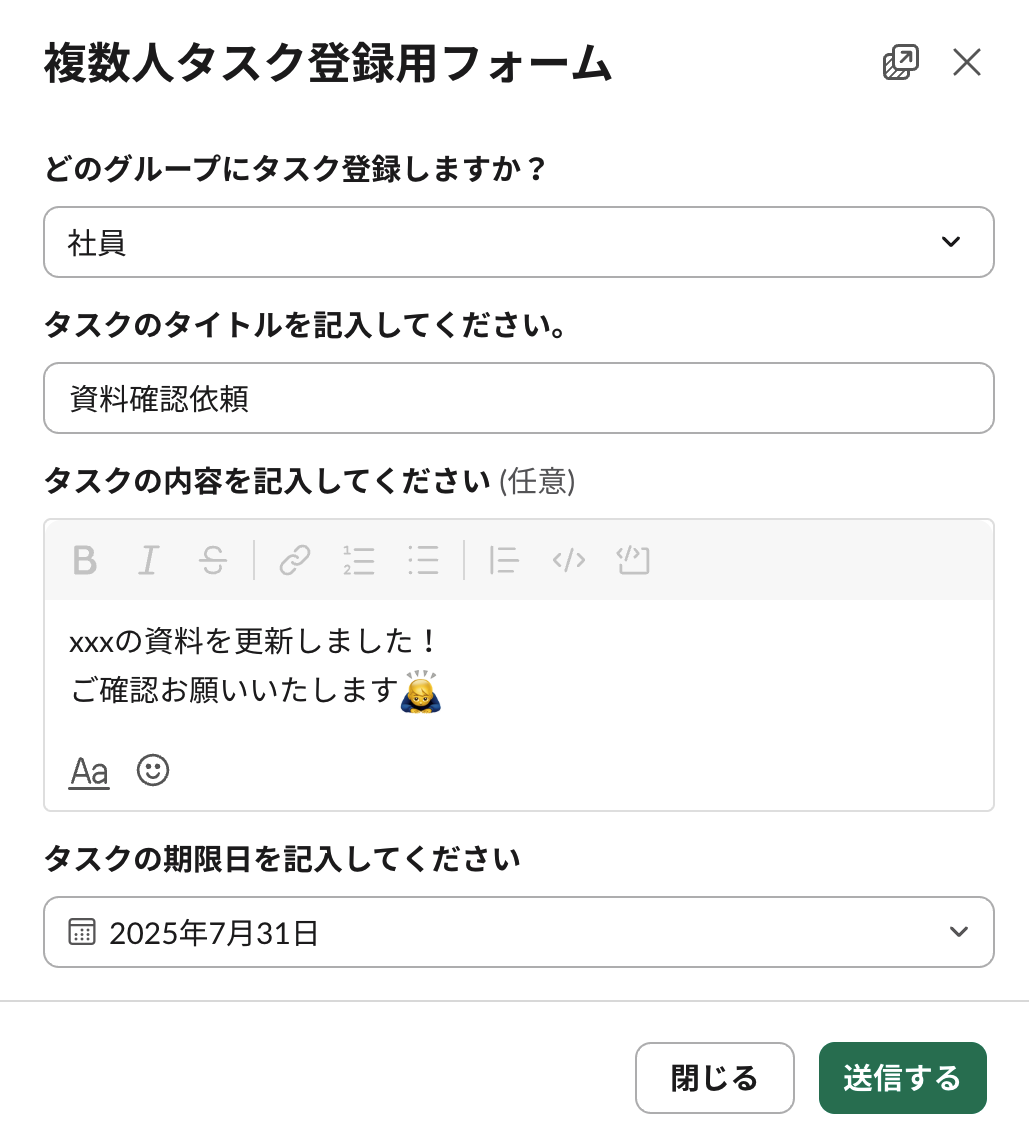This screenshot has height=1146, width=1029.
Task: Open the form in a new window
Action: point(900,63)
